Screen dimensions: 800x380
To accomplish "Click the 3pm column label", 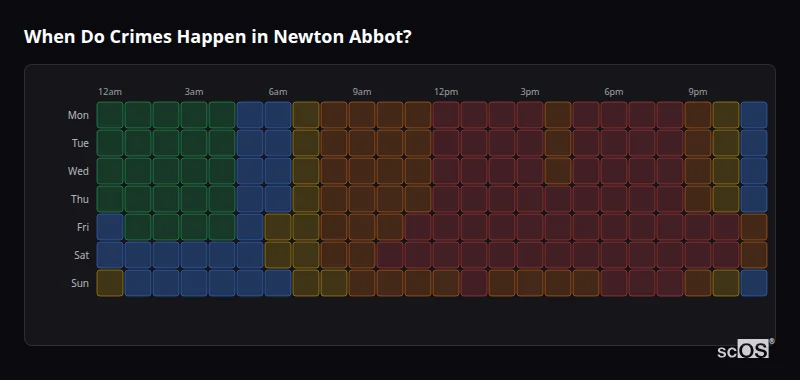I will [530, 92].
